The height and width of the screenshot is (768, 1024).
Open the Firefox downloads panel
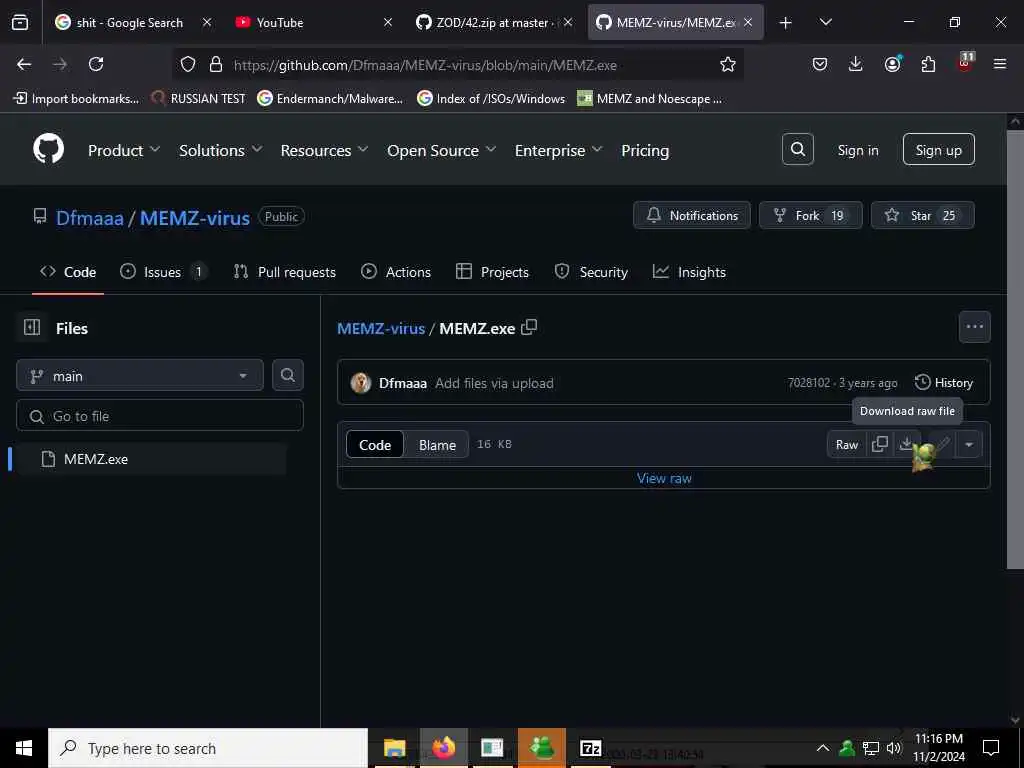[856, 64]
